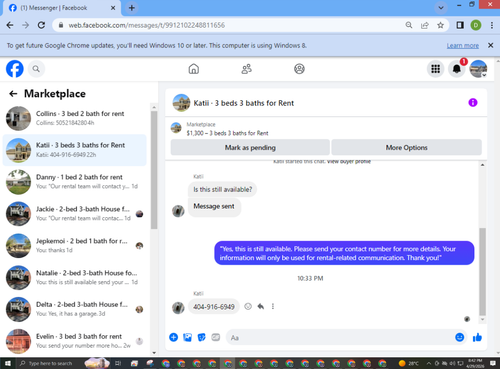The height and width of the screenshot is (369, 500).
Task: Open the taskbar clock and date
Action: (475, 363)
